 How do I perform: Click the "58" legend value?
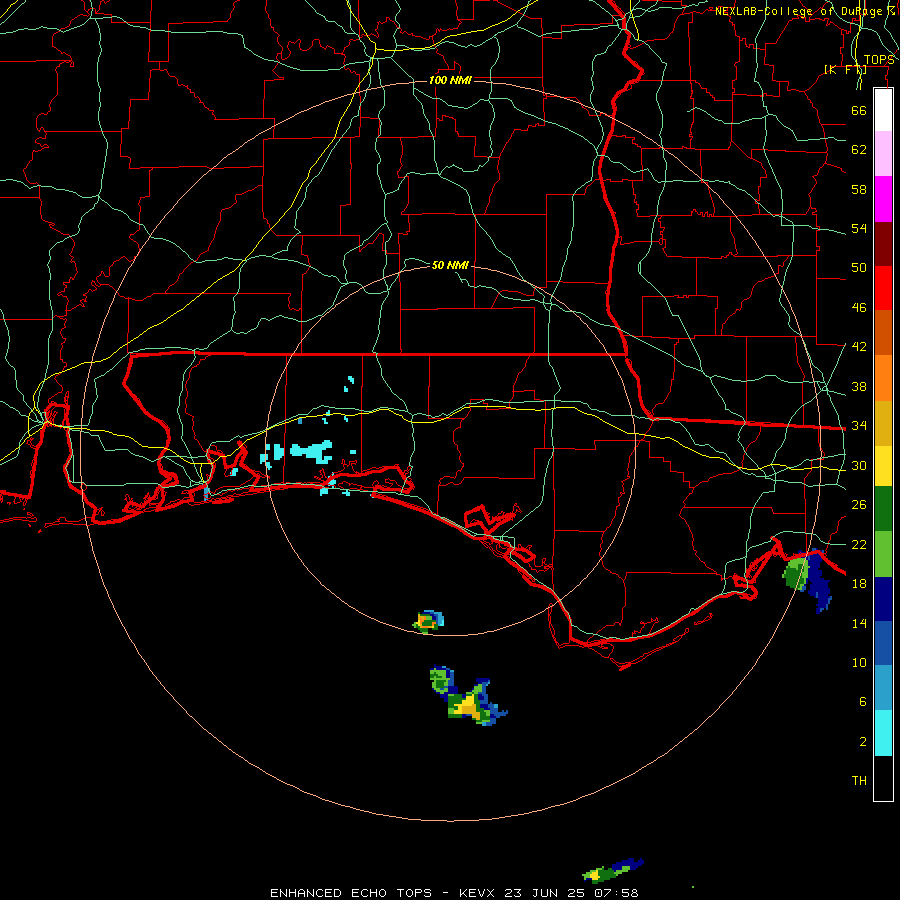(x=859, y=189)
